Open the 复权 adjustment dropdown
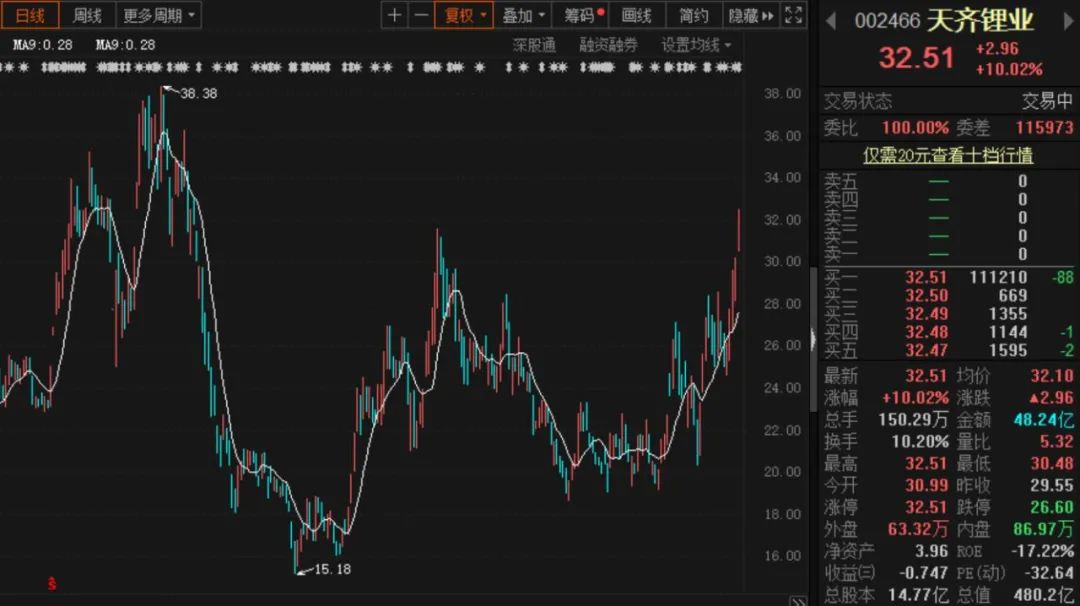The image size is (1080, 606). [462, 15]
